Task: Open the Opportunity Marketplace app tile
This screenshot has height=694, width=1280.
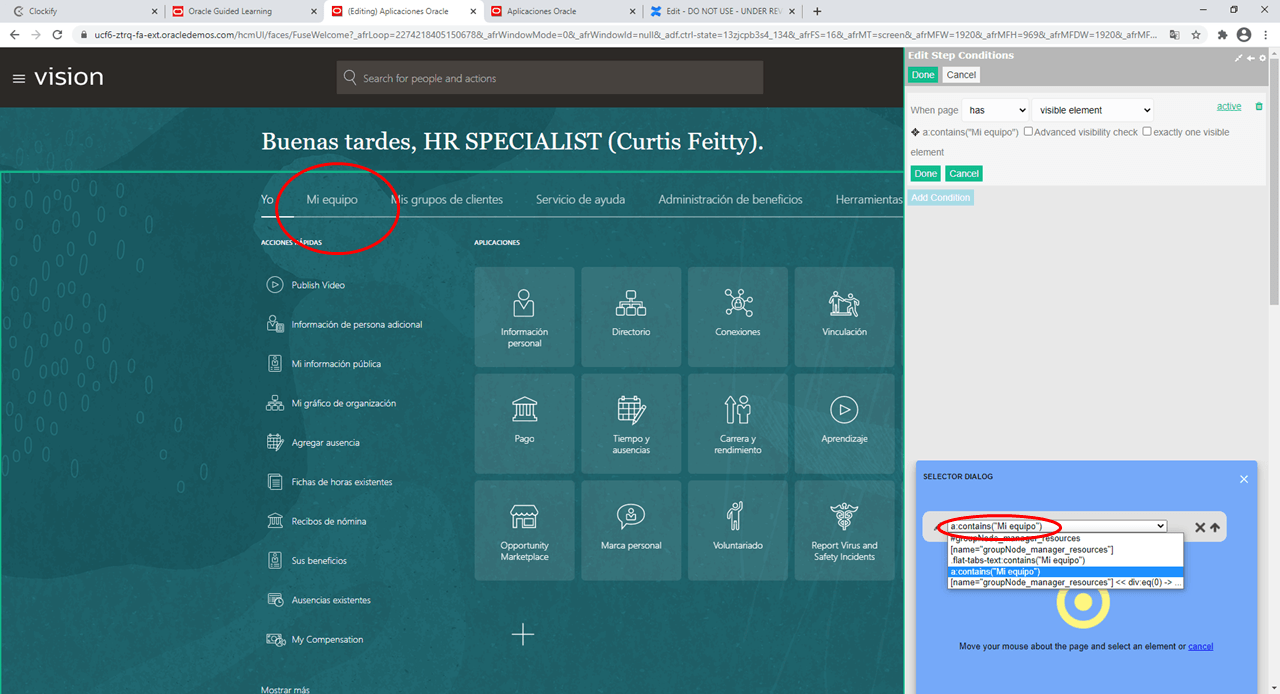Action: pyautogui.click(x=524, y=530)
